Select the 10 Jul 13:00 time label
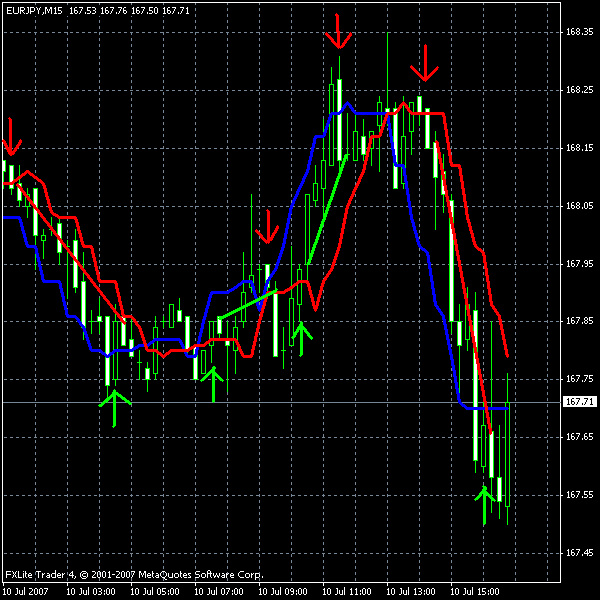Viewport: 600px width, 600px height. tap(411, 592)
